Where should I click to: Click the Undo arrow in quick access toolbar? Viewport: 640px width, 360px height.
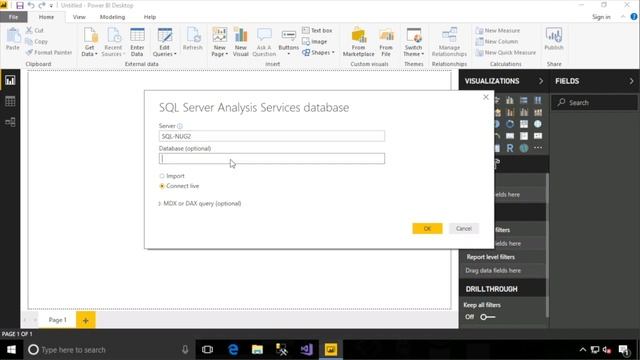(x=31, y=5)
